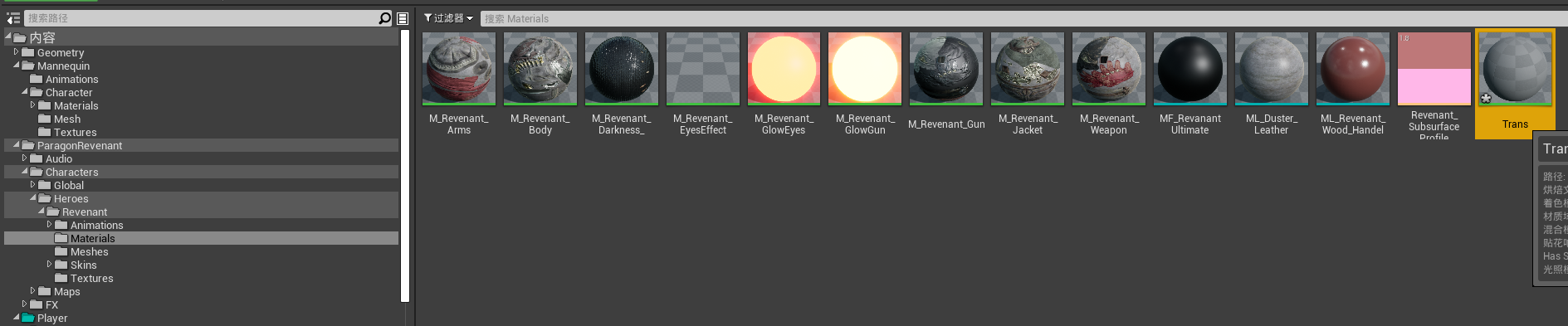Screen dimensions: 1568x326
Task: Select M_Revenant_Weapon material thumbnail
Action: coord(1109,69)
